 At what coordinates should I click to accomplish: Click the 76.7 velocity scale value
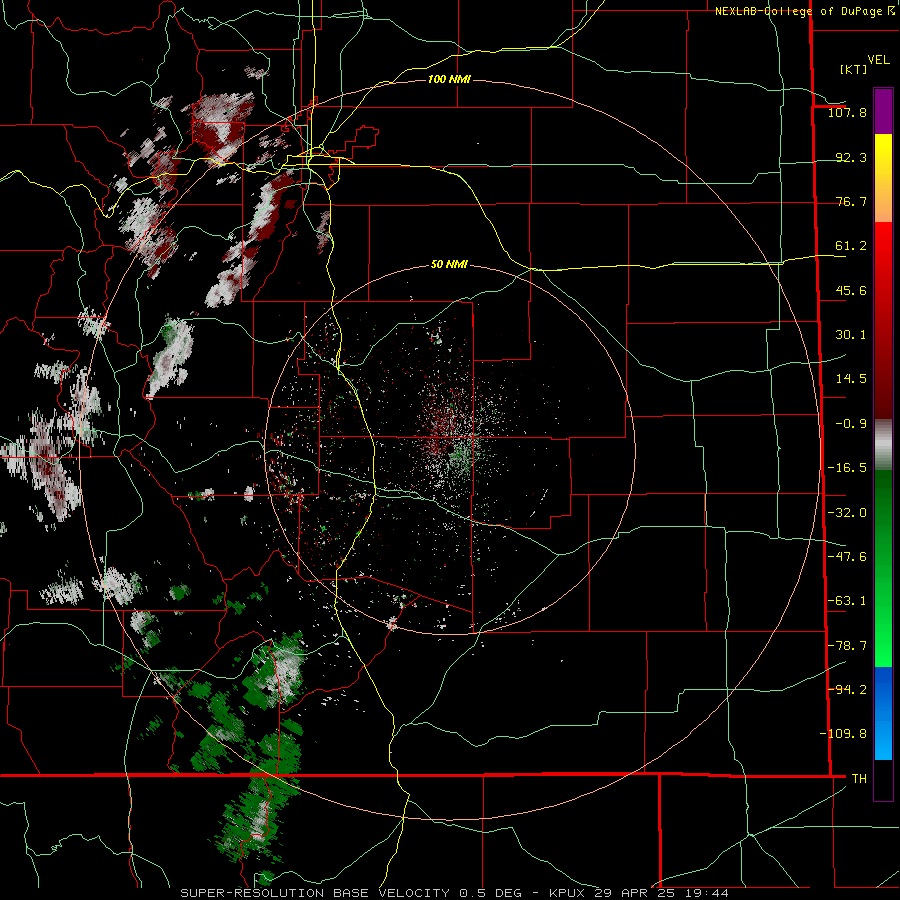(851, 201)
